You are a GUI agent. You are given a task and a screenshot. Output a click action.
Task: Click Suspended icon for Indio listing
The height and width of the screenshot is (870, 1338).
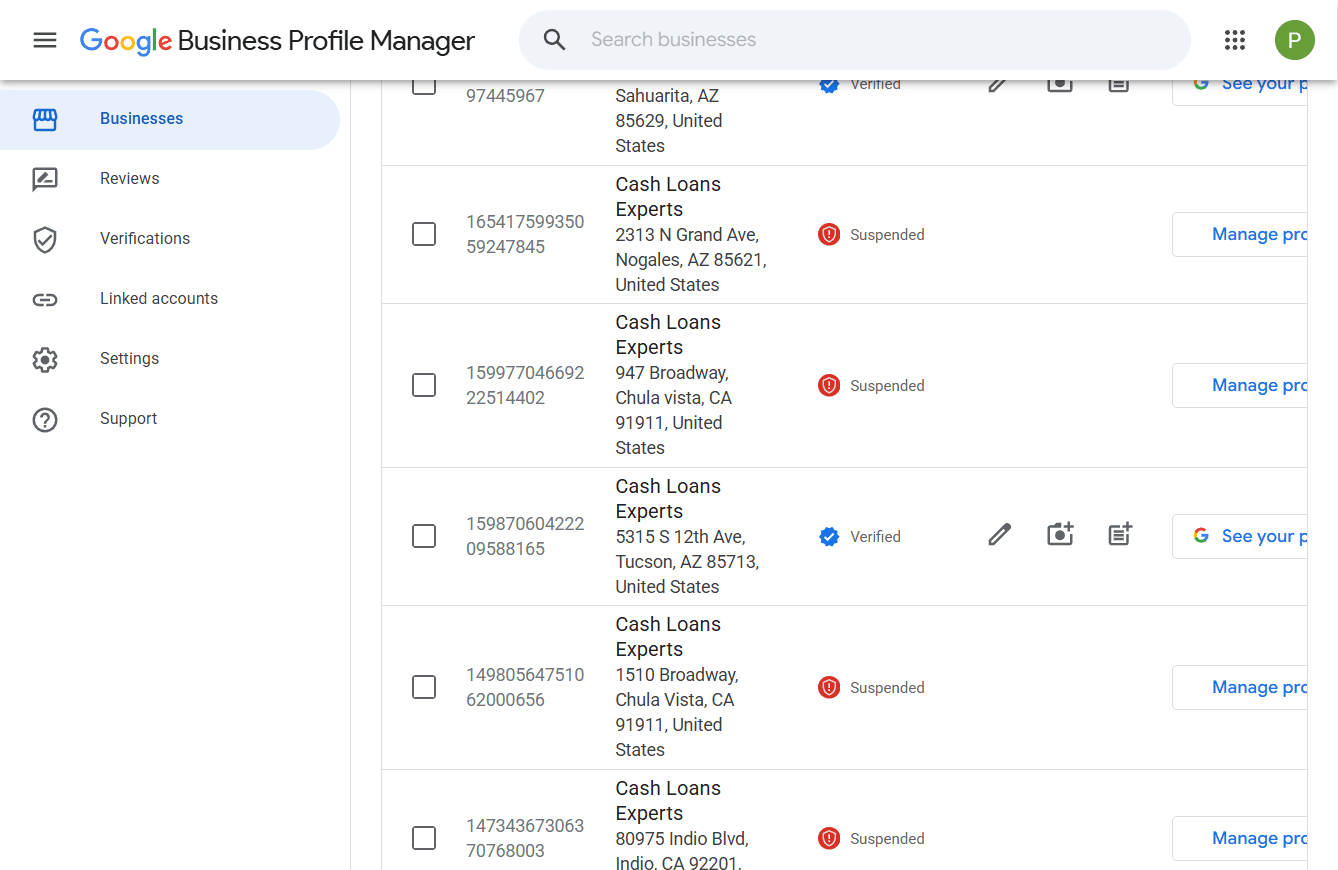[x=829, y=839]
